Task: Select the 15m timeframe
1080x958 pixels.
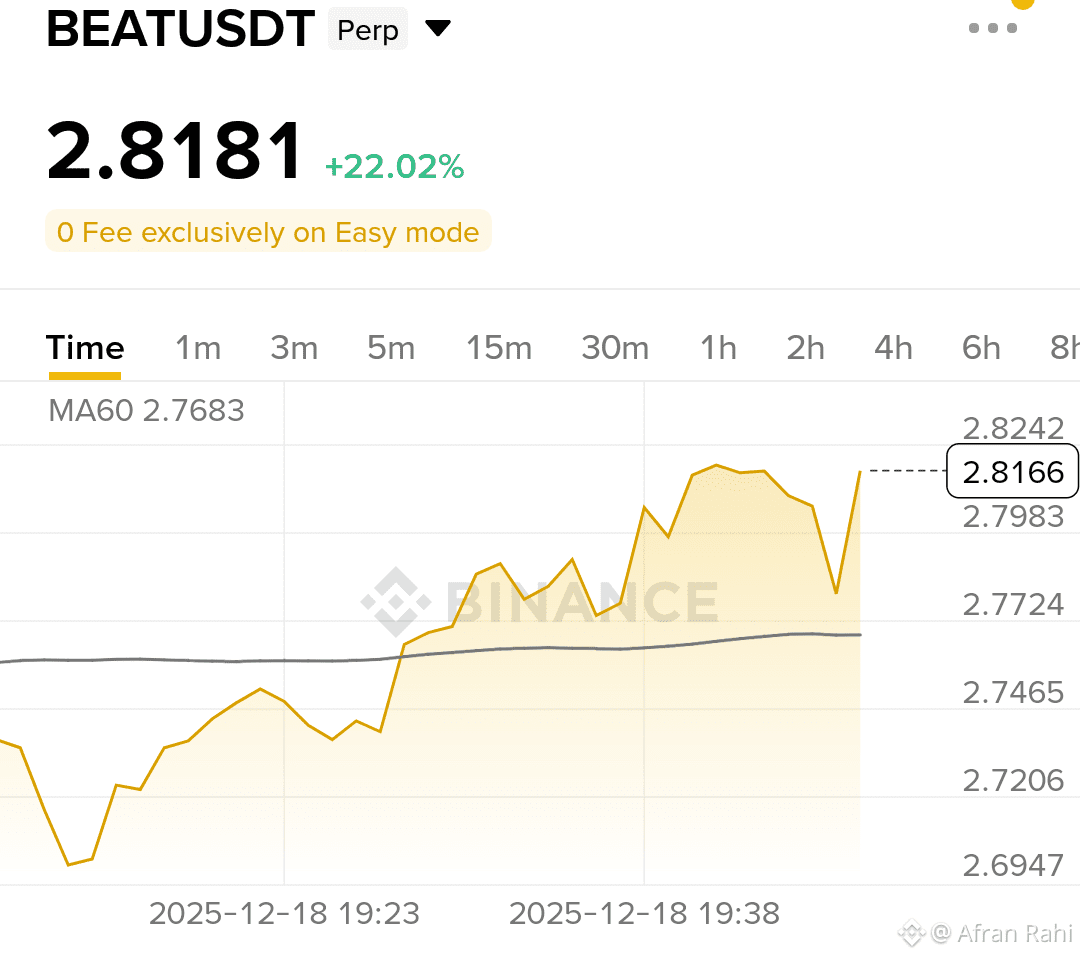Action: click(499, 348)
